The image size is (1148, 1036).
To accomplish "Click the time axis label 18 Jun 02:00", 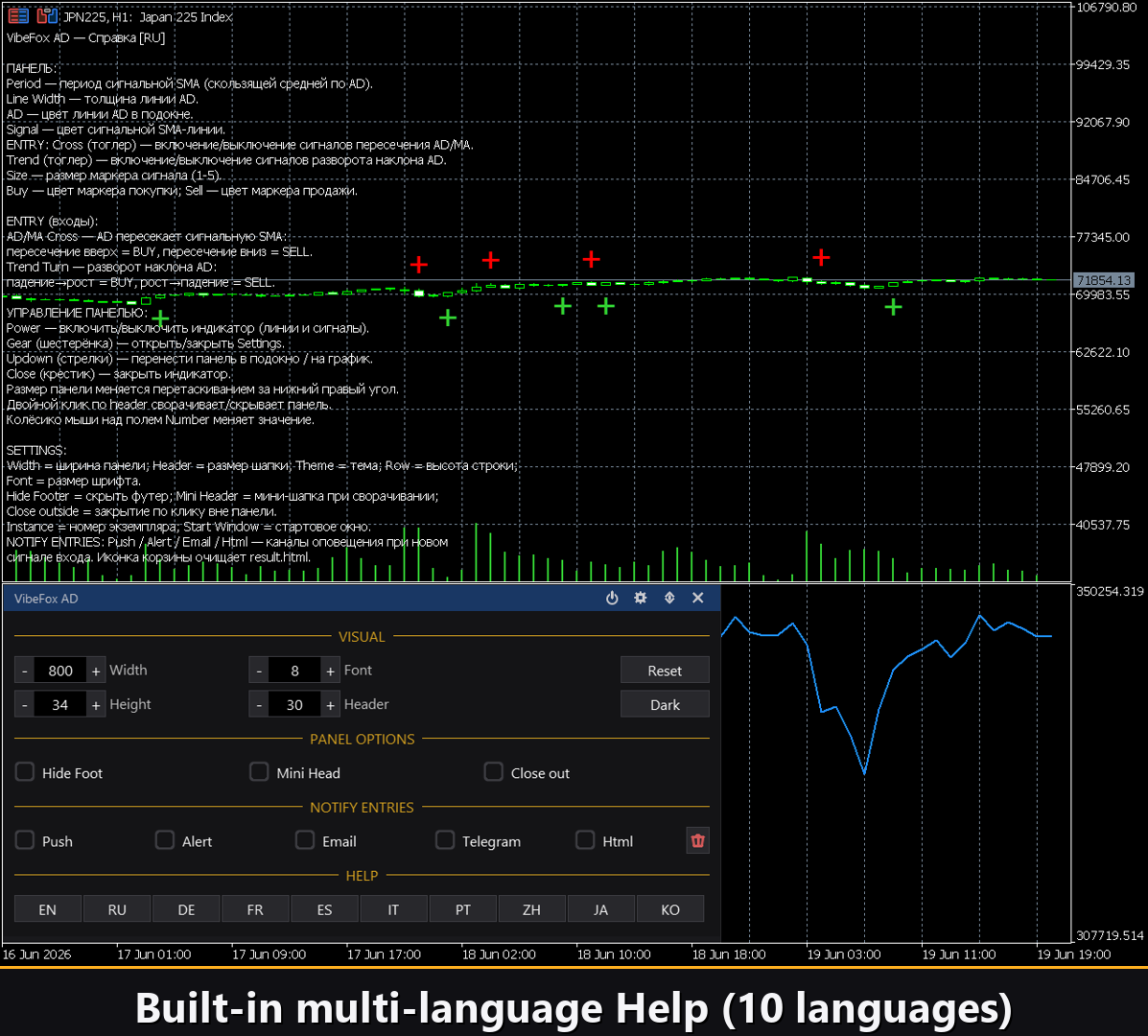I will pos(499,954).
